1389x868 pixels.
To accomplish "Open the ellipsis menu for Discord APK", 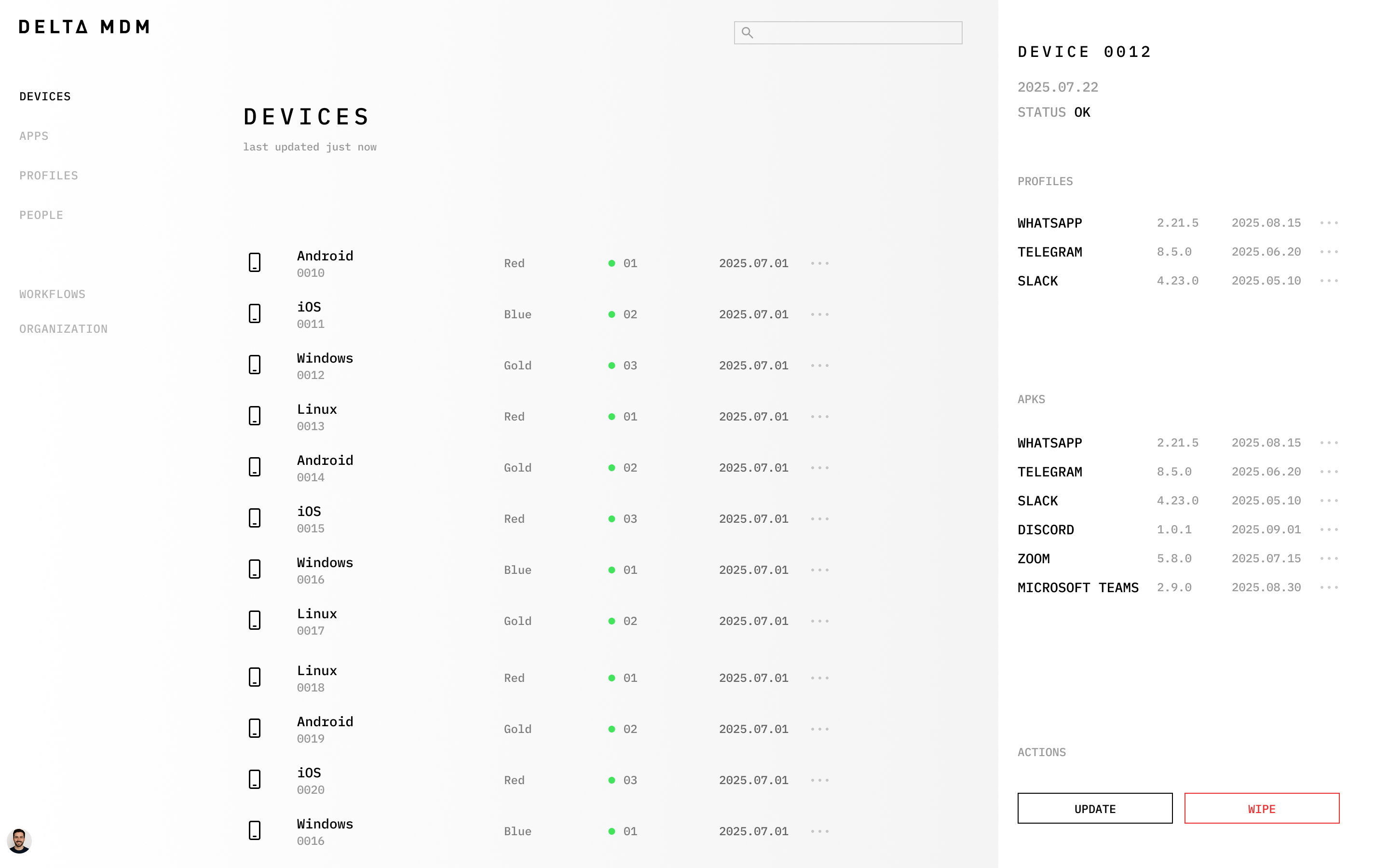I will coord(1329,529).
